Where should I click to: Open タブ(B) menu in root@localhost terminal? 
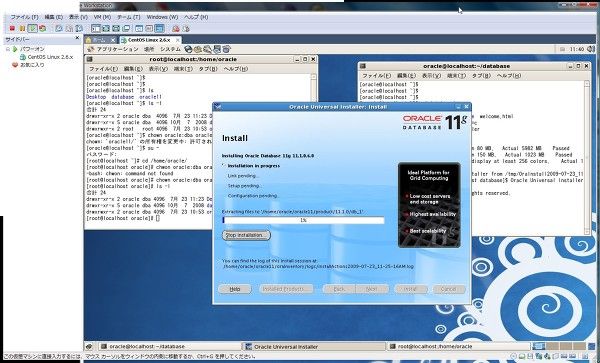click(208, 69)
